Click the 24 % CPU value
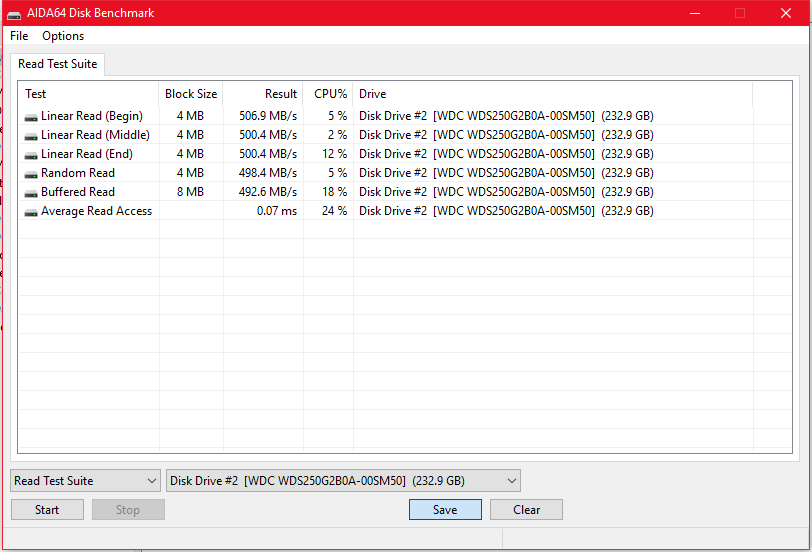Viewport: 812px width, 552px height. (334, 211)
